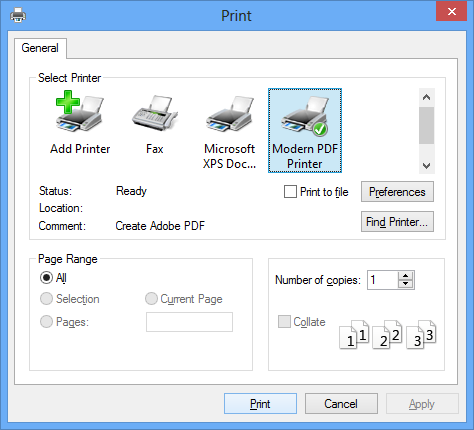Viewport: 474px width, 430px height.
Task: Select the Pages radio button
Action: 46,322
